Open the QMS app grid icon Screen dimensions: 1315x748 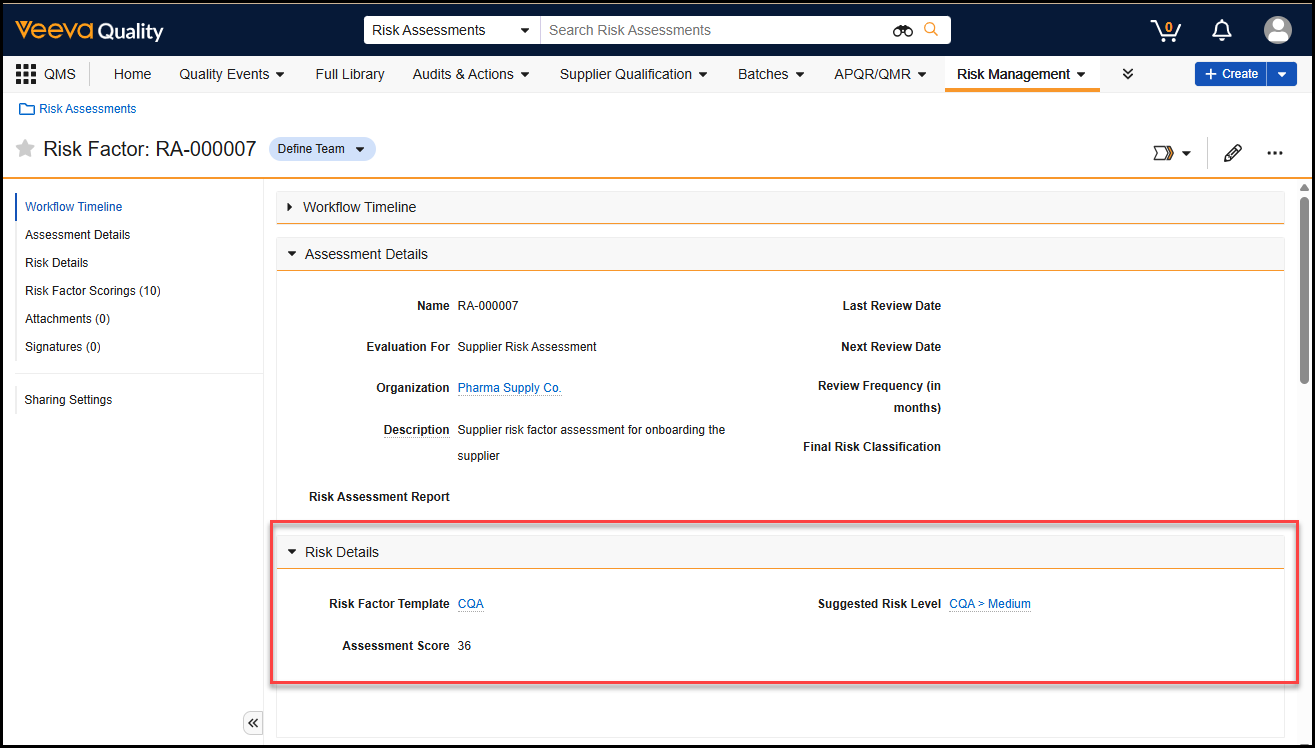pos(26,74)
